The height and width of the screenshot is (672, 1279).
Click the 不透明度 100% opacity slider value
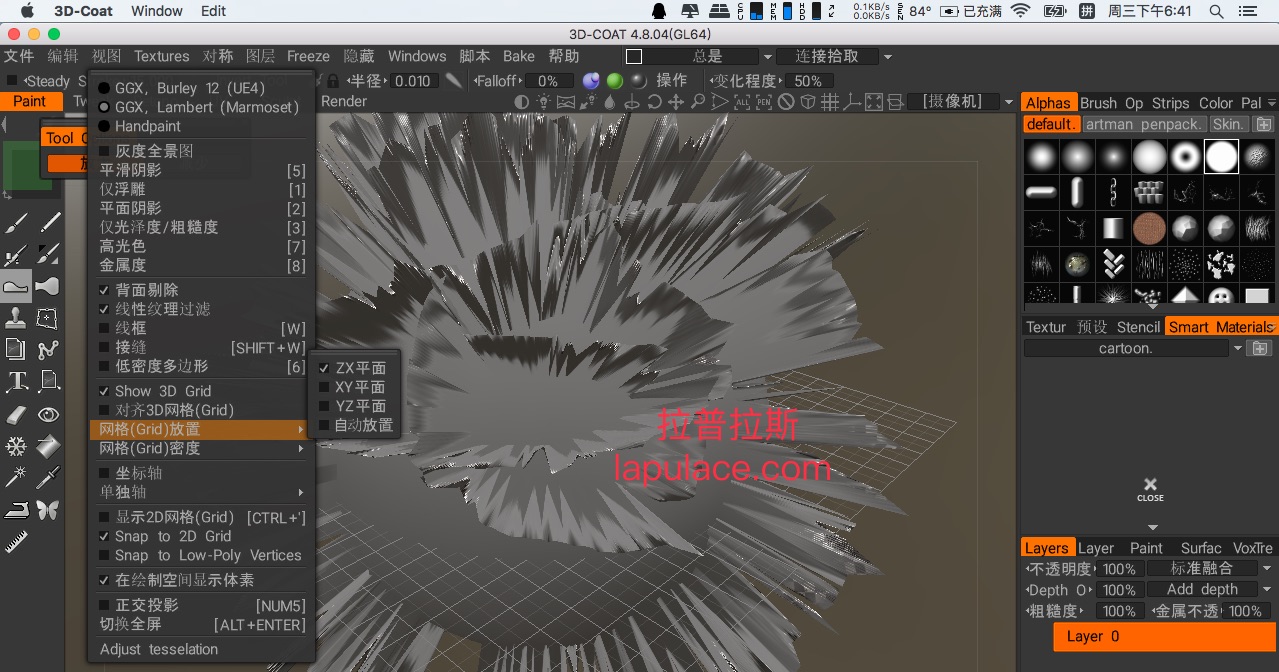tap(1118, 569)
